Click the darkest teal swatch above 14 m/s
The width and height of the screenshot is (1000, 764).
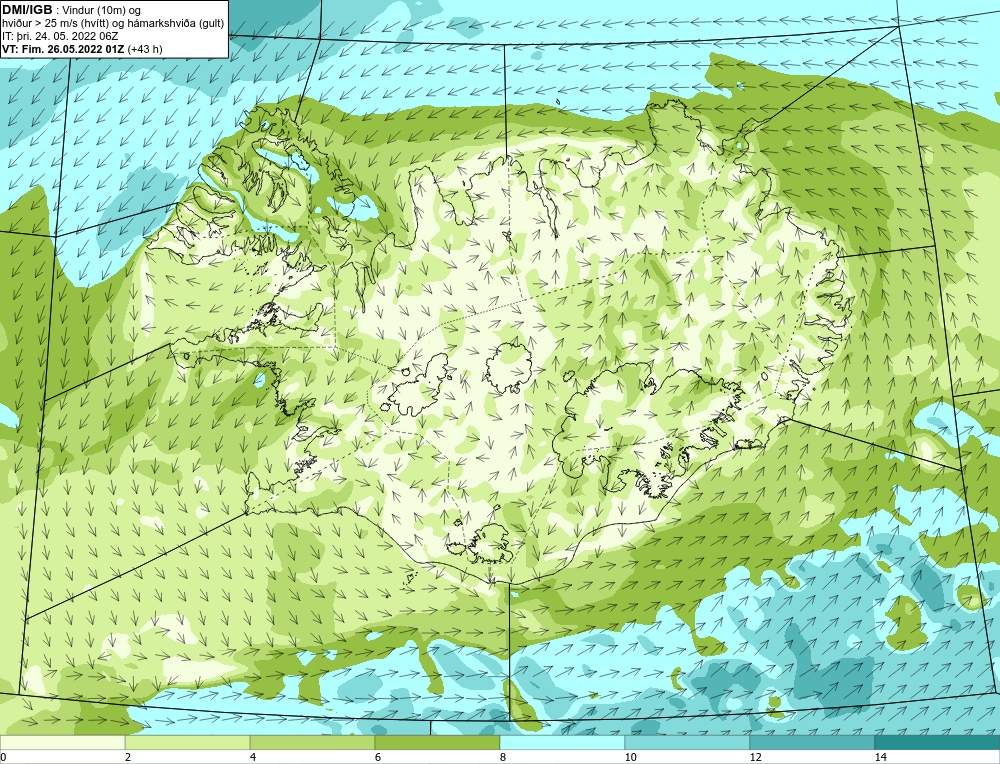point(938,742)
